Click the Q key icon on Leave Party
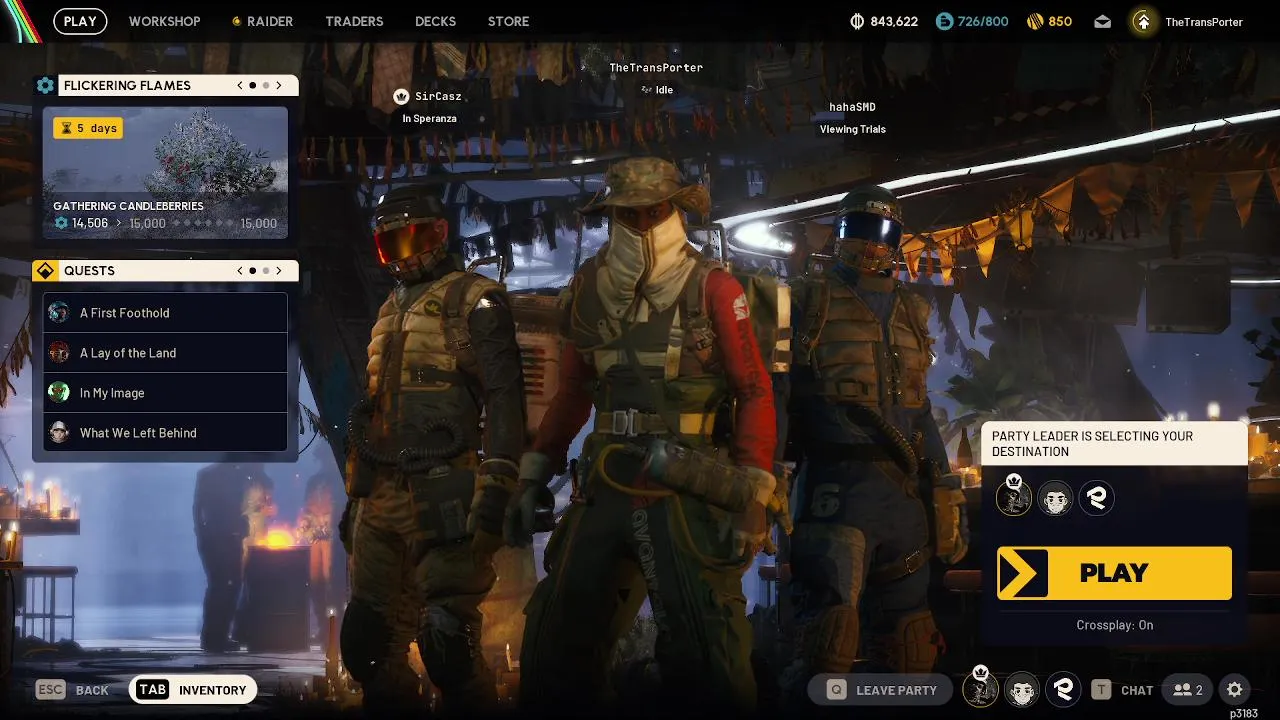 point(836,690)
